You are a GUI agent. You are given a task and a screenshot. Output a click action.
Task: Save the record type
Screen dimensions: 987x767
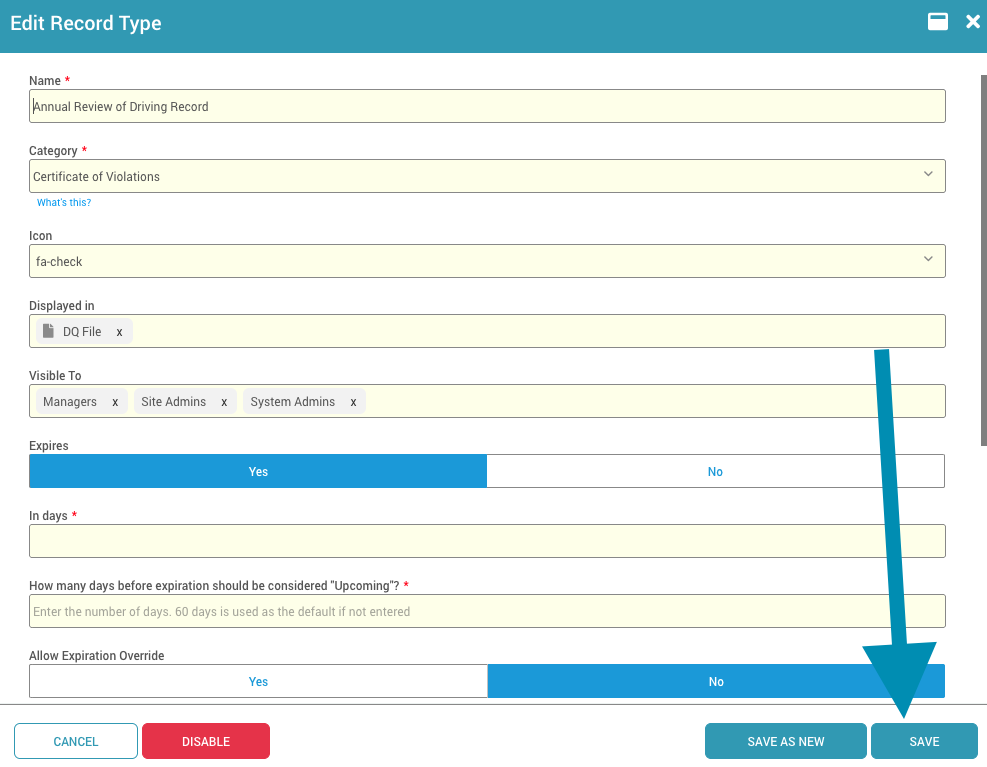tap(924, 742)
